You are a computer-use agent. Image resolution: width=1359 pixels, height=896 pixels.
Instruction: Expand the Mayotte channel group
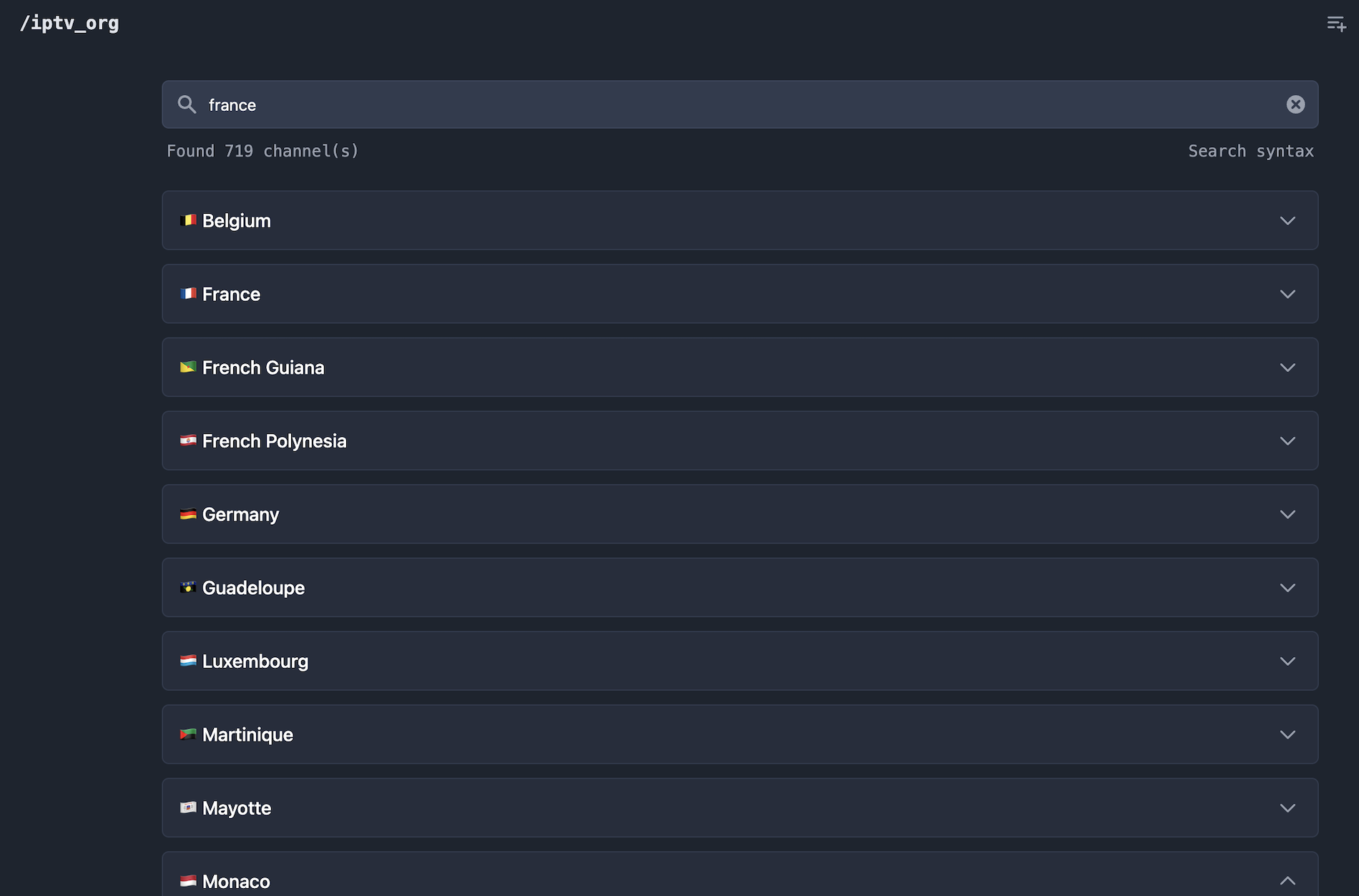point(1287,807)
